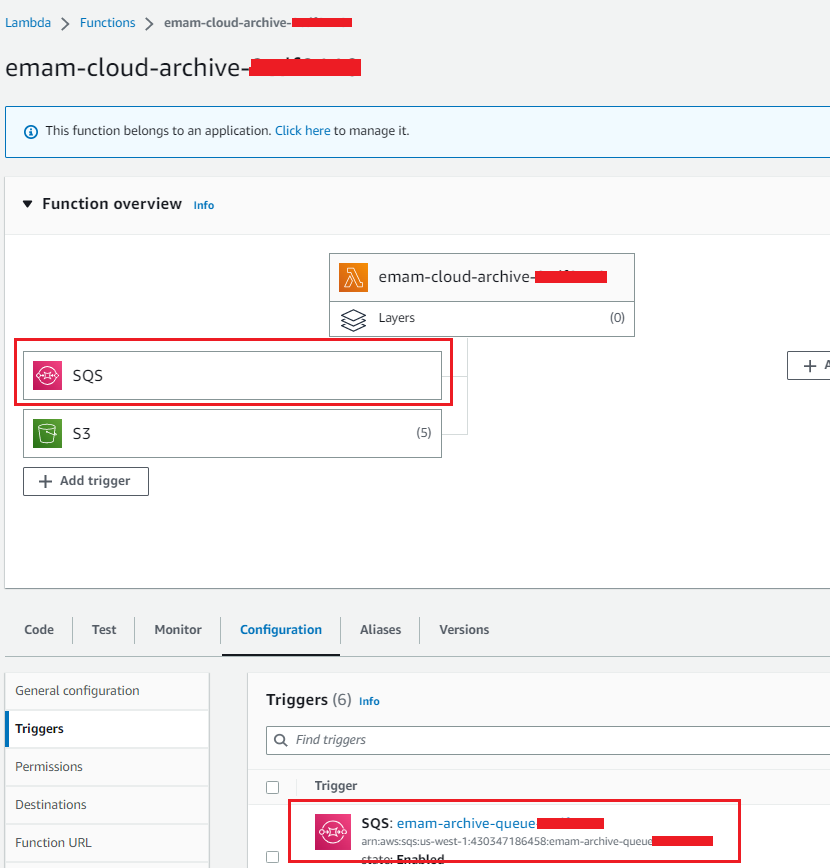Viewport: 830px width, 868px height.
Task: Click the pink SQS icon in the triggers table
Action: [333, 831]
